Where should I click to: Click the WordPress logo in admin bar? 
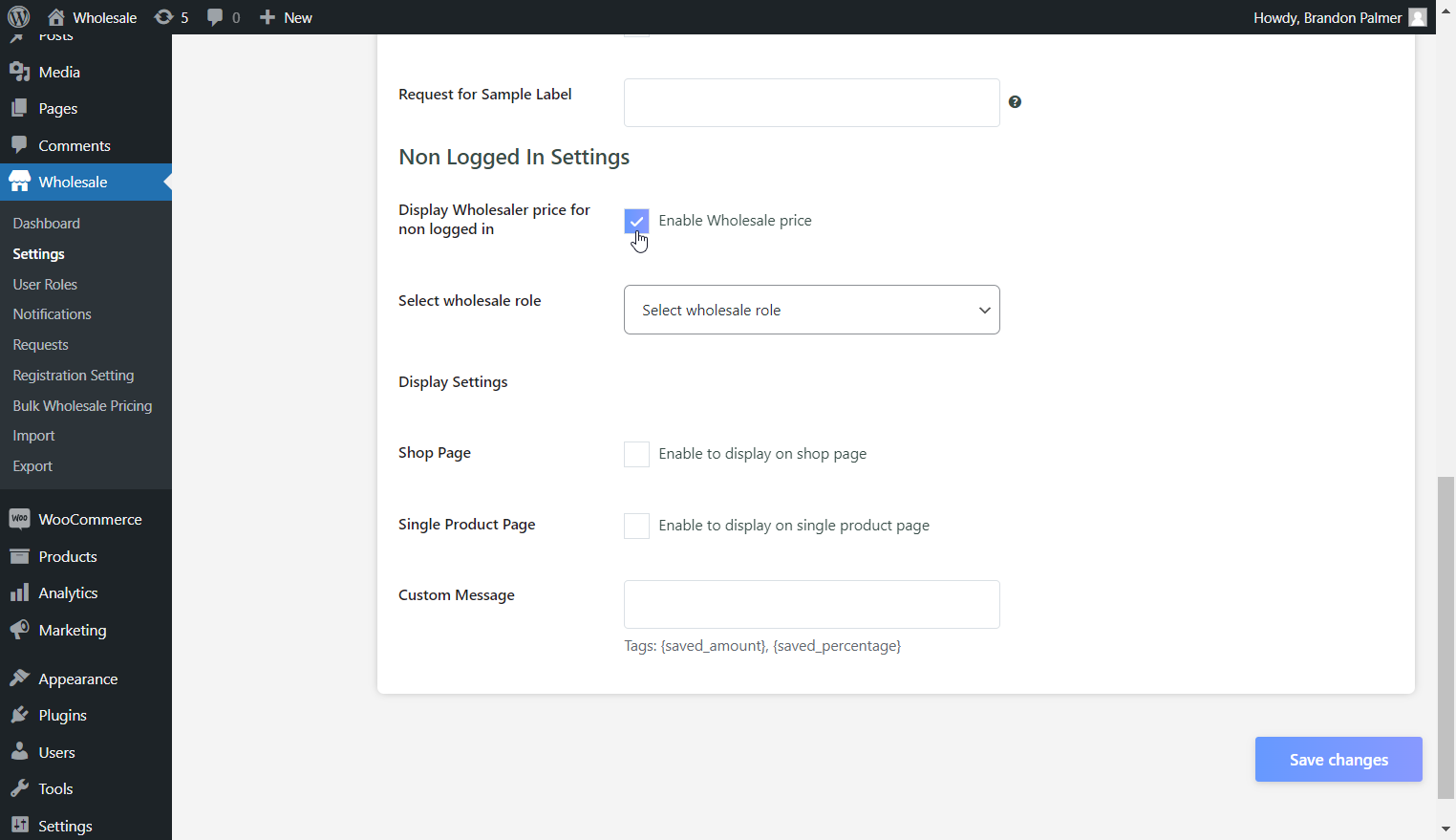coord(19,16)
